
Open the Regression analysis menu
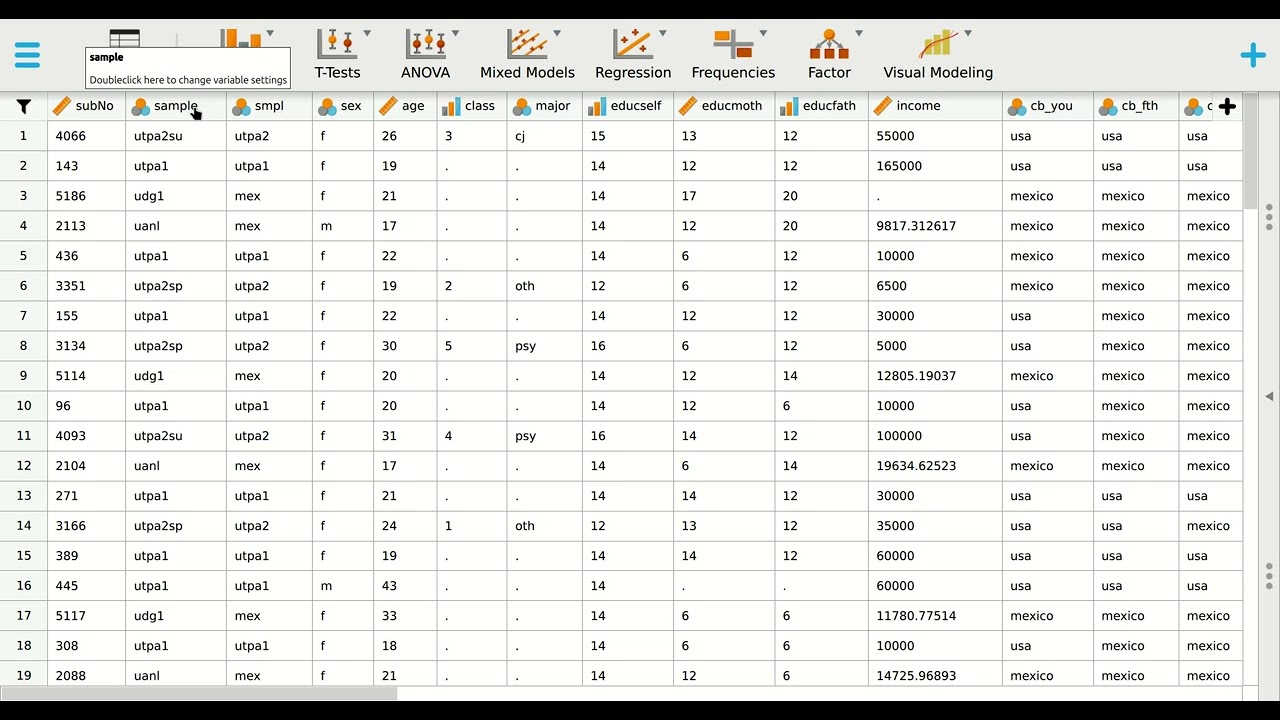click(x=633, y=54)
